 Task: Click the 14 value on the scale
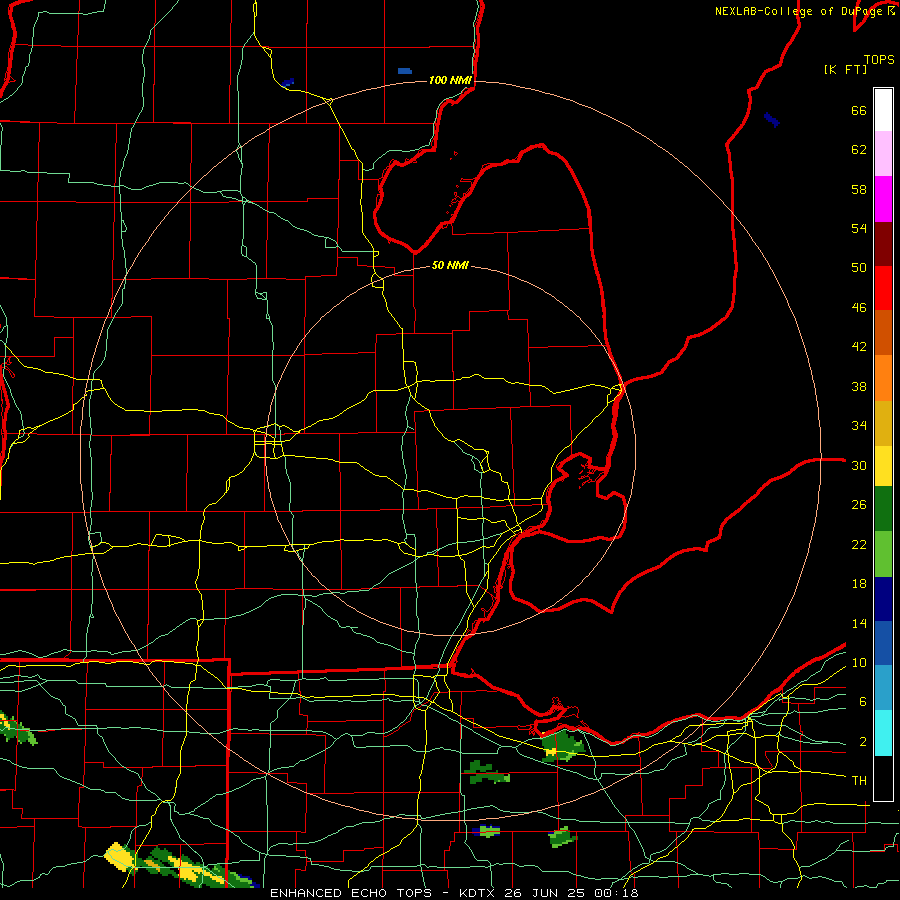click(859, 623)
